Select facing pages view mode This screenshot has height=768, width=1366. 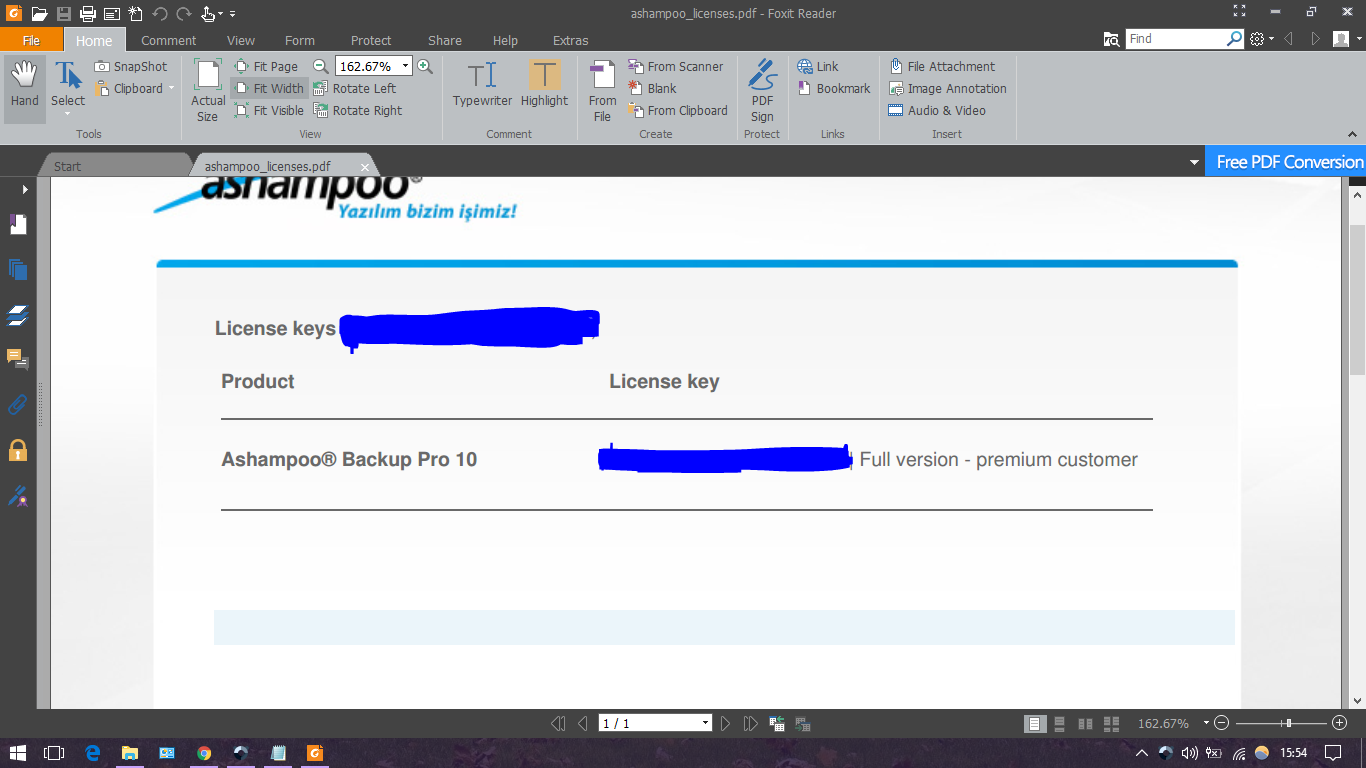(1085, 723)
